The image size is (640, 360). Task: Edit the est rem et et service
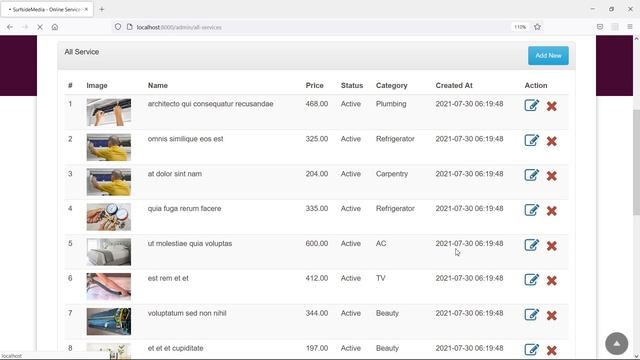pos(531,280)
